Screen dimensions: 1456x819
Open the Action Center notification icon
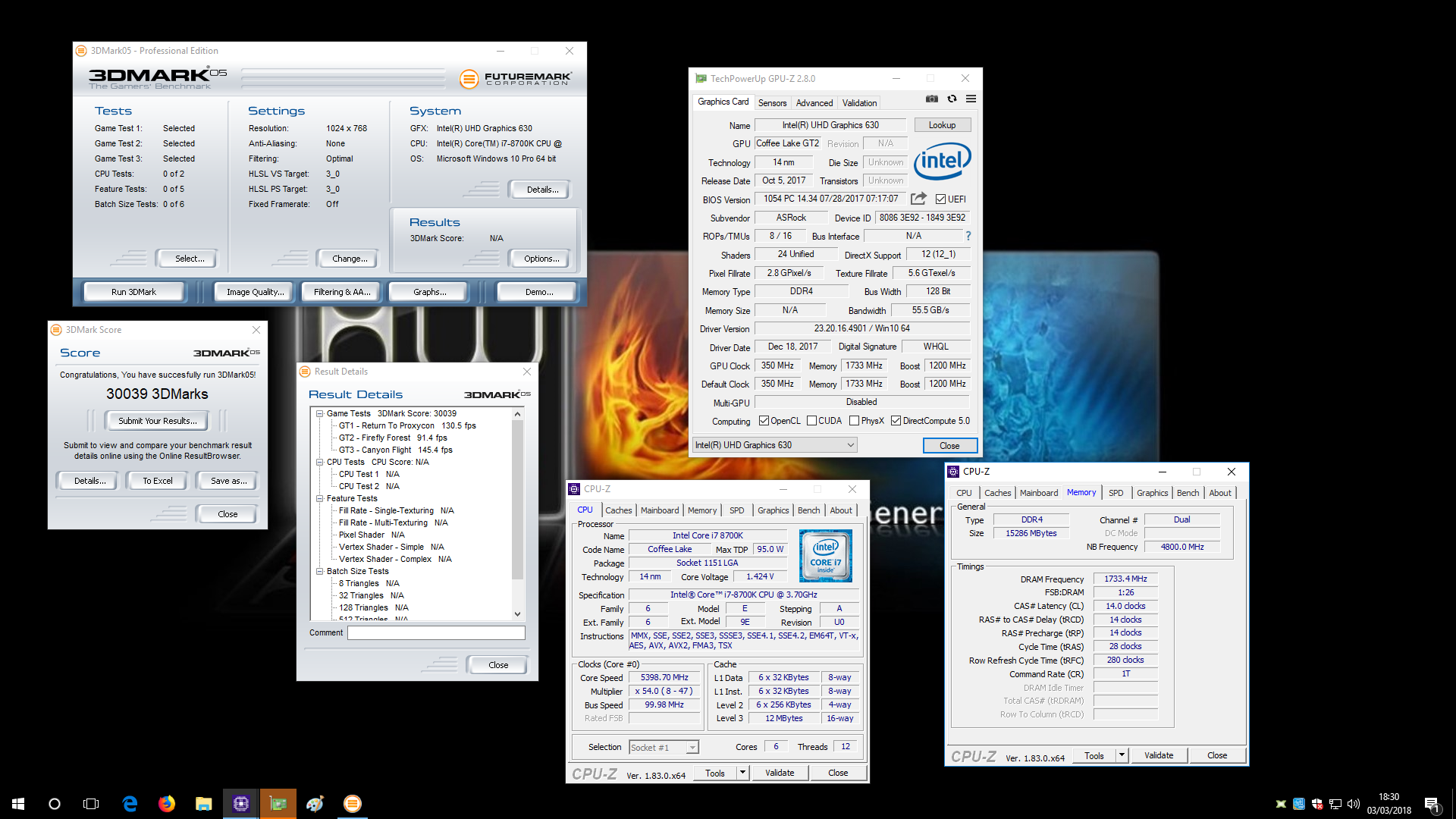(x=1432, y=805)
